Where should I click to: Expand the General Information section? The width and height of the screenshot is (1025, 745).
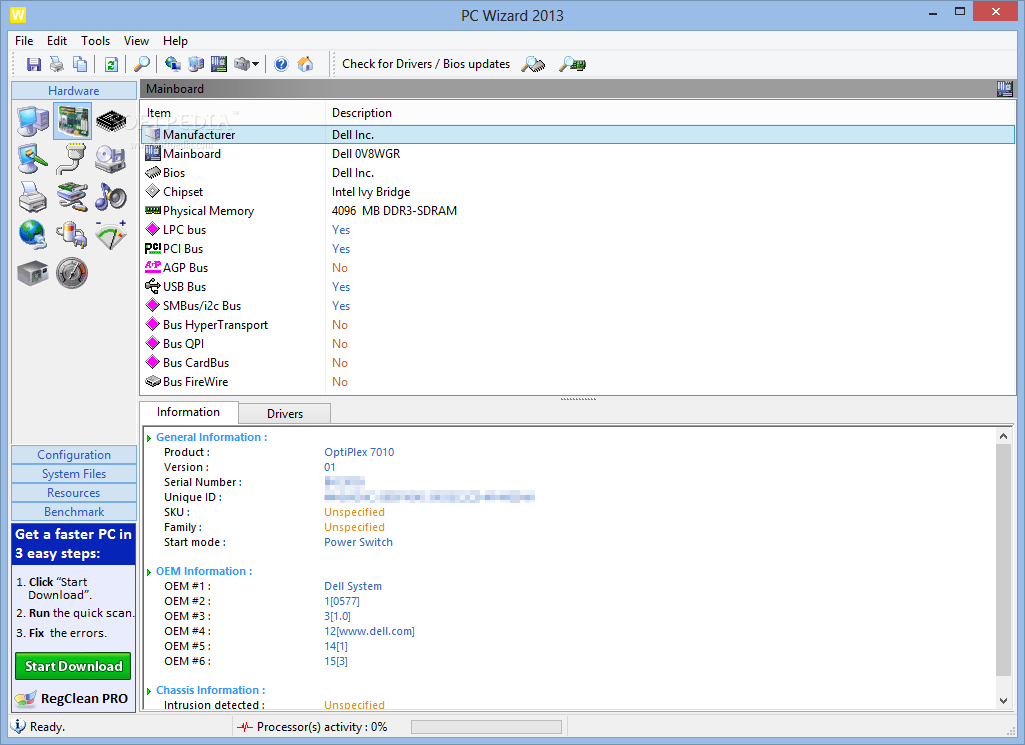[x=148, y=437]
